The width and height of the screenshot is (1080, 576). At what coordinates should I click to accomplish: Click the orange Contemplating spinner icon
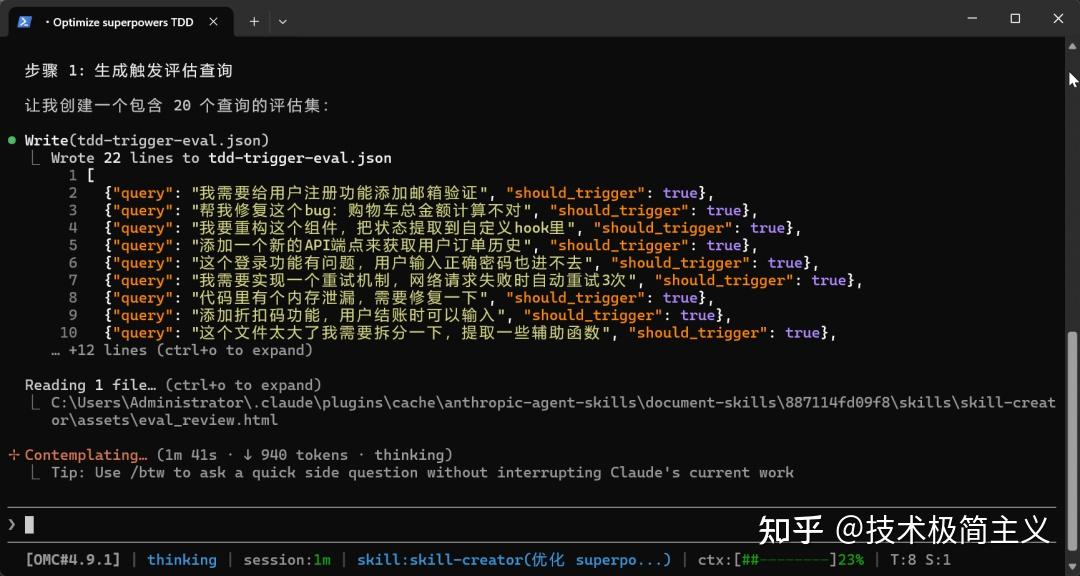(13, 455)
